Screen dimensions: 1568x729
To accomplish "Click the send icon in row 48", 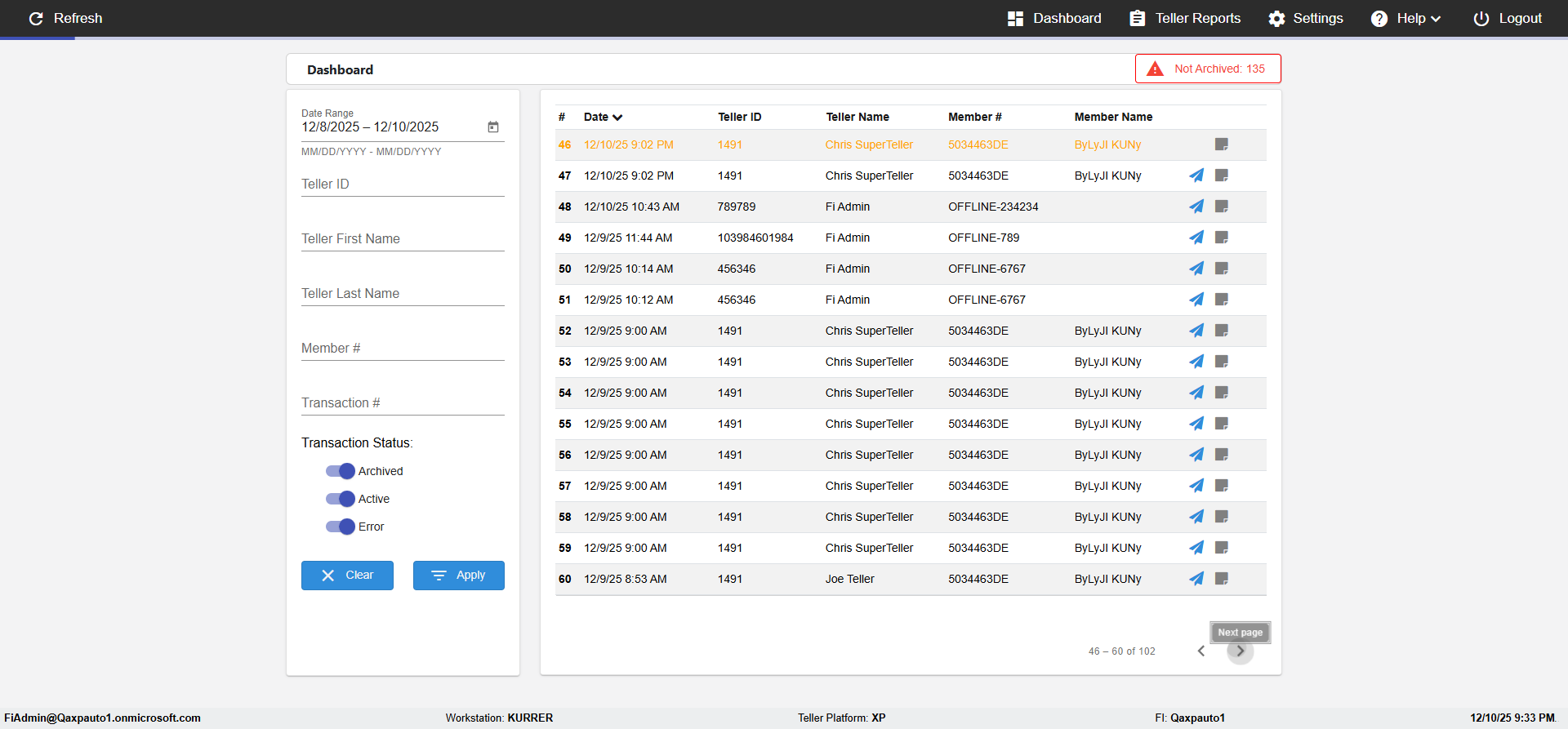I will point(1196,207).
